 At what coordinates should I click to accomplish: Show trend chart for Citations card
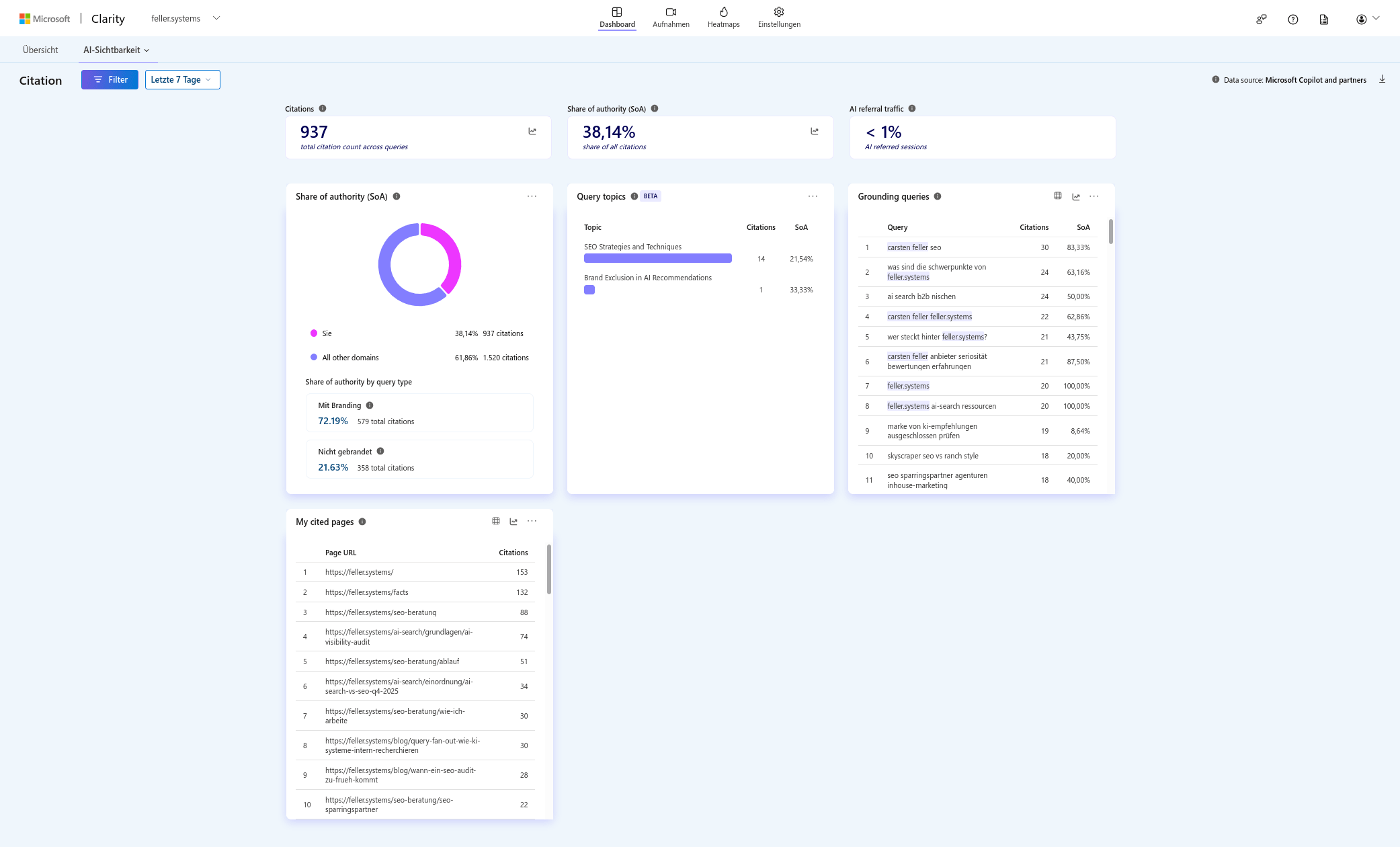click(x=532, y=131)
